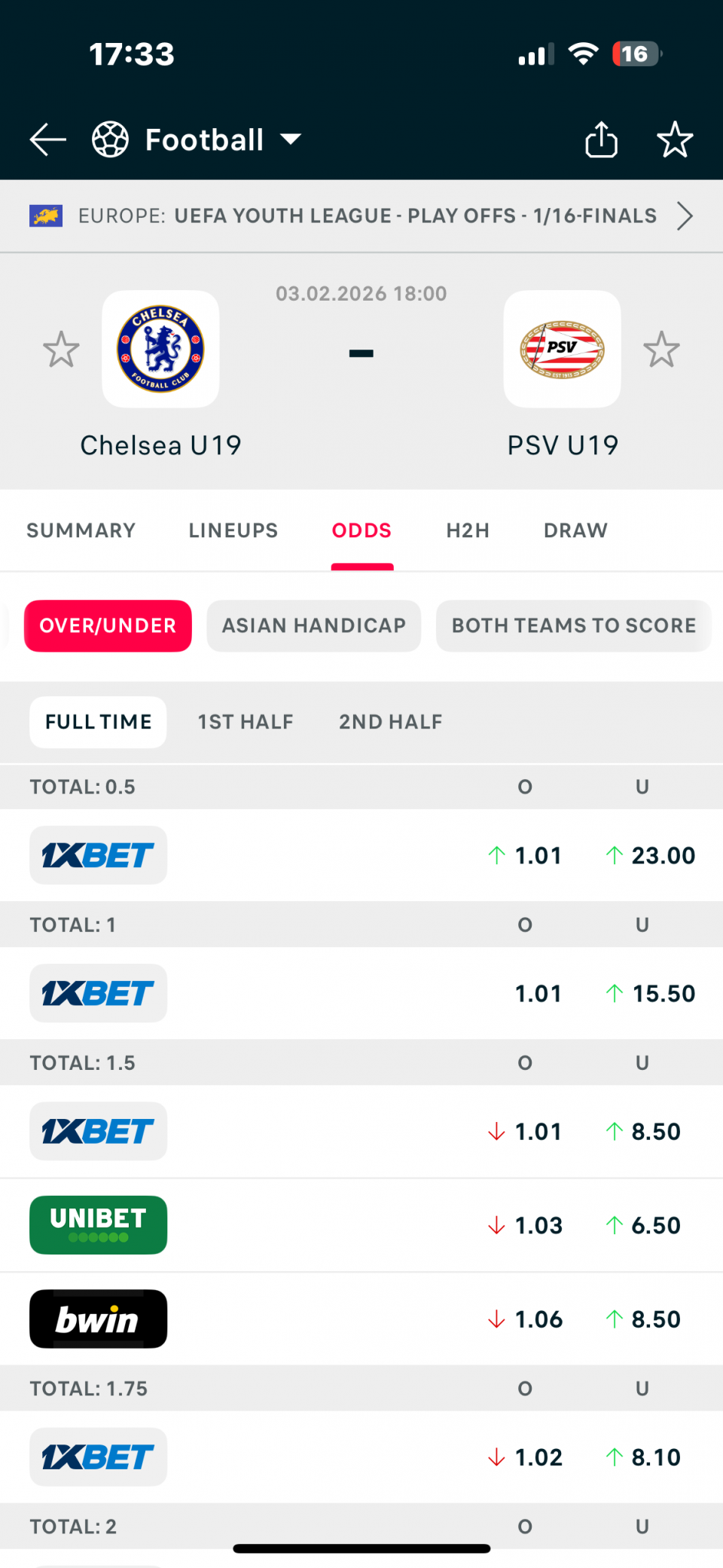This screenshot has width=723, height=1568.
Task: Tap the bwin bookmaker logo
Action: [x=98, y=1319]
